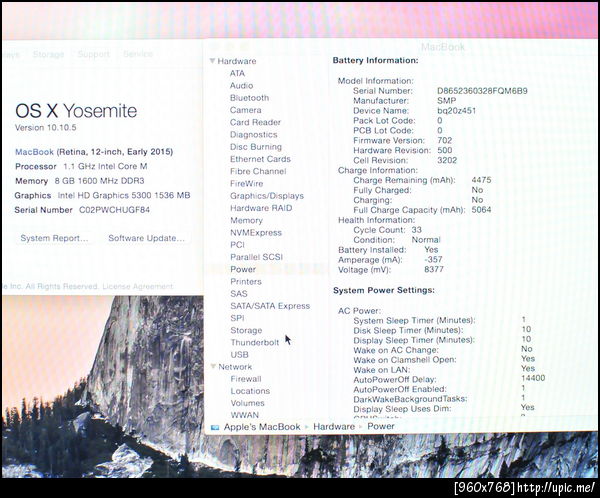600x498 pixels.
Task: Select USB in the Hardware list
Action: [x=240, y=354]
